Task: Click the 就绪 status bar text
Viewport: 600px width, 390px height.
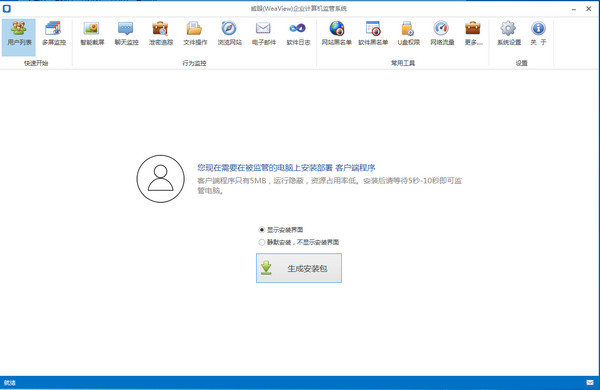Action: (x=10, y=382)
